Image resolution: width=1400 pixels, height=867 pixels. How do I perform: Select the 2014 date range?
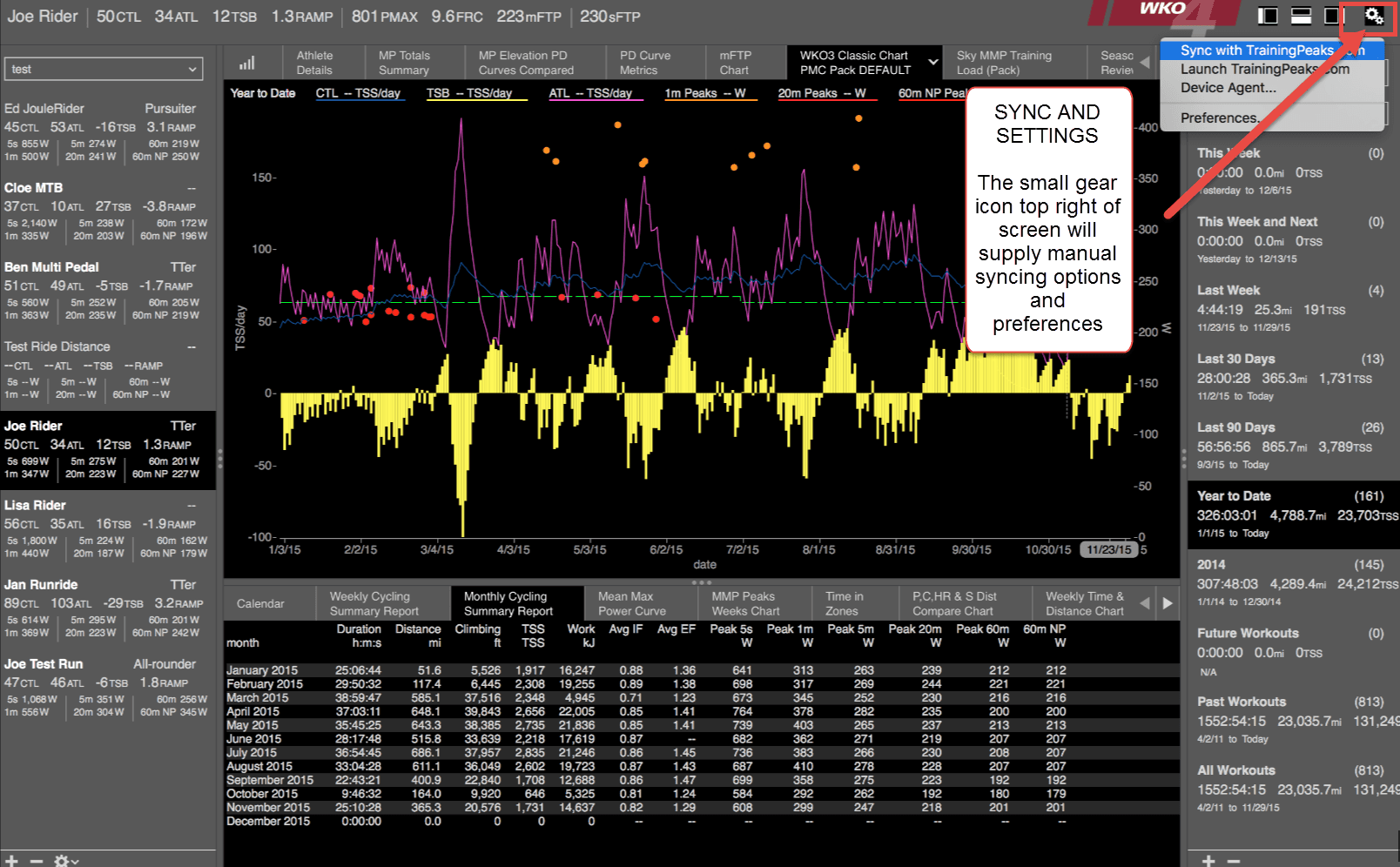pyautogui.click(x=1292, y=582)
